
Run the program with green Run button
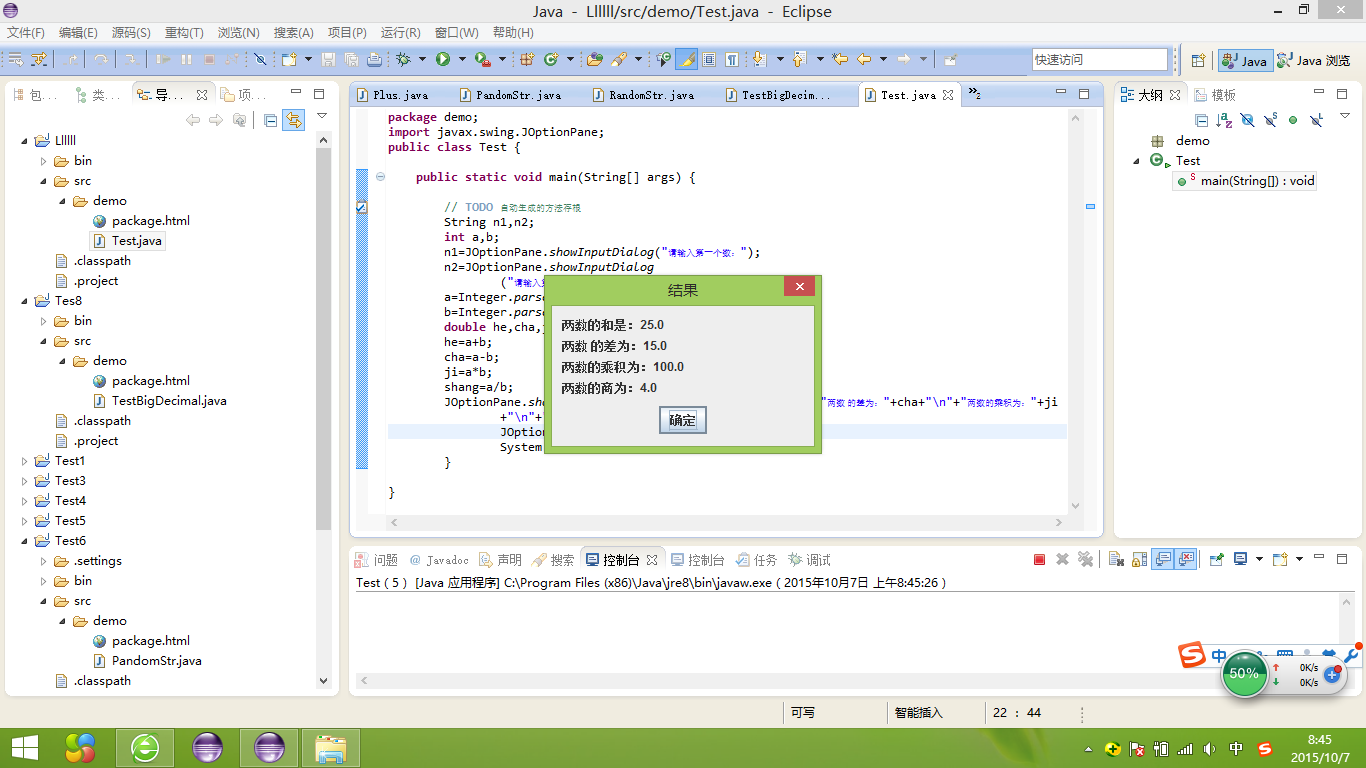442,59
